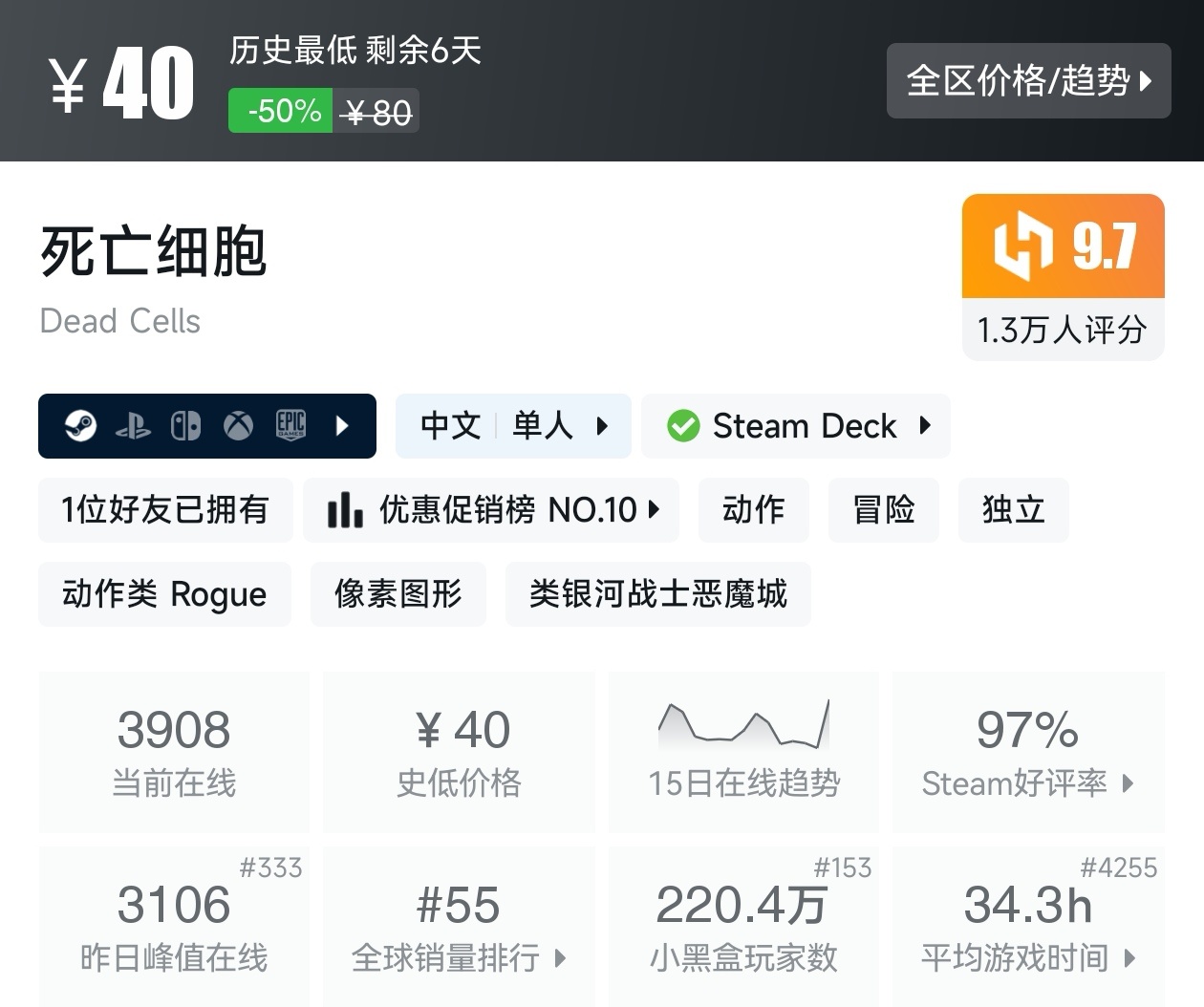Click the PlayStation platform icon
This screenshot has height=1007, width=1204.
[134, 425]
